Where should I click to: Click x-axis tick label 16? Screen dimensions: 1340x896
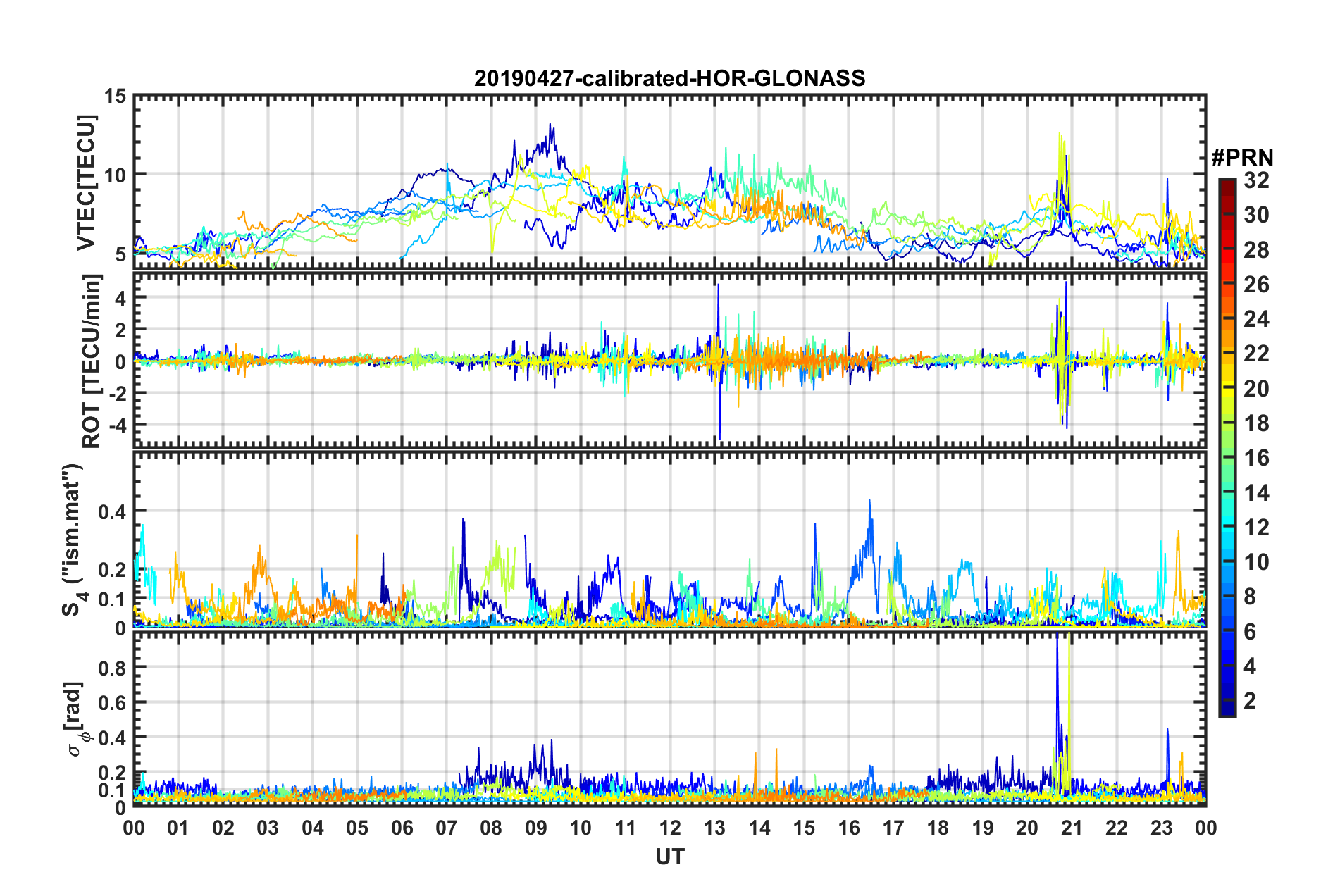pyautogui.click(x=848, y=828)
